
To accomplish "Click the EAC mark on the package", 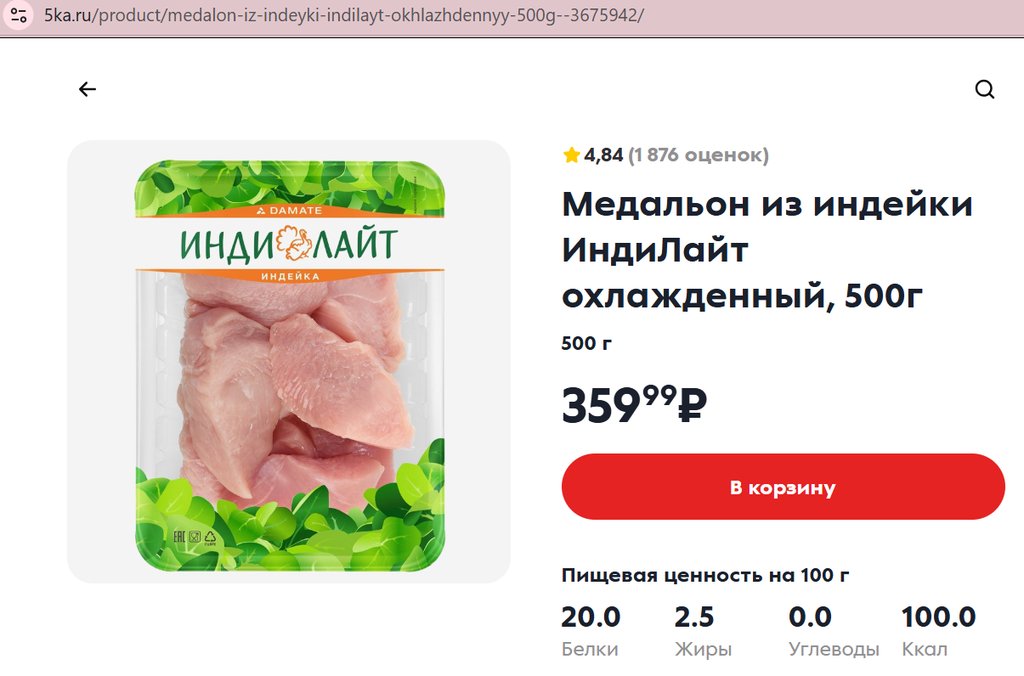I will click(x=179, y=537).
